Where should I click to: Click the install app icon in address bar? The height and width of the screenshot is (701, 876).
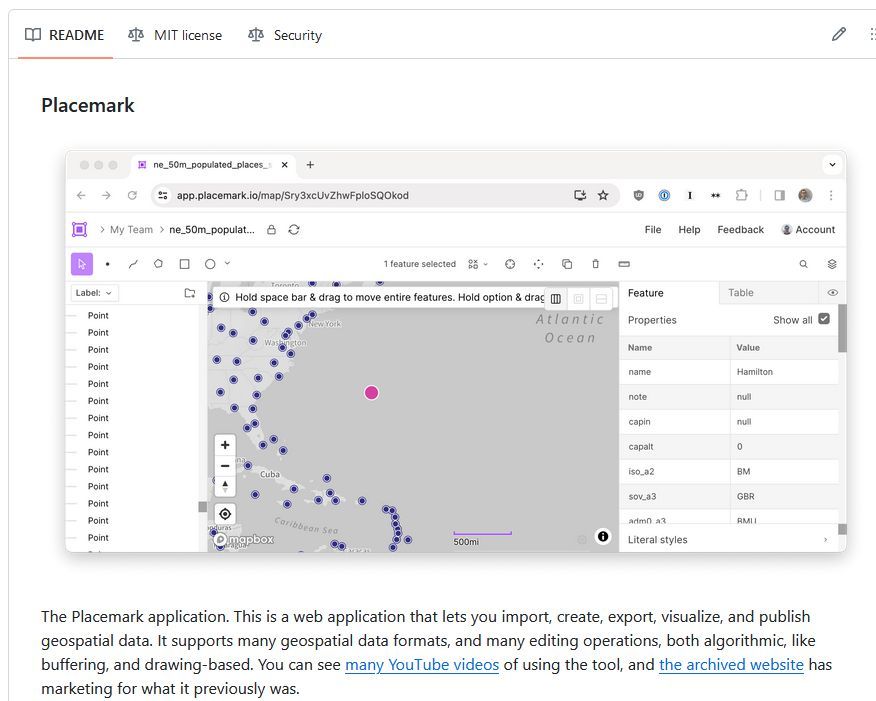pyautogui.click(x=580, y=195)
